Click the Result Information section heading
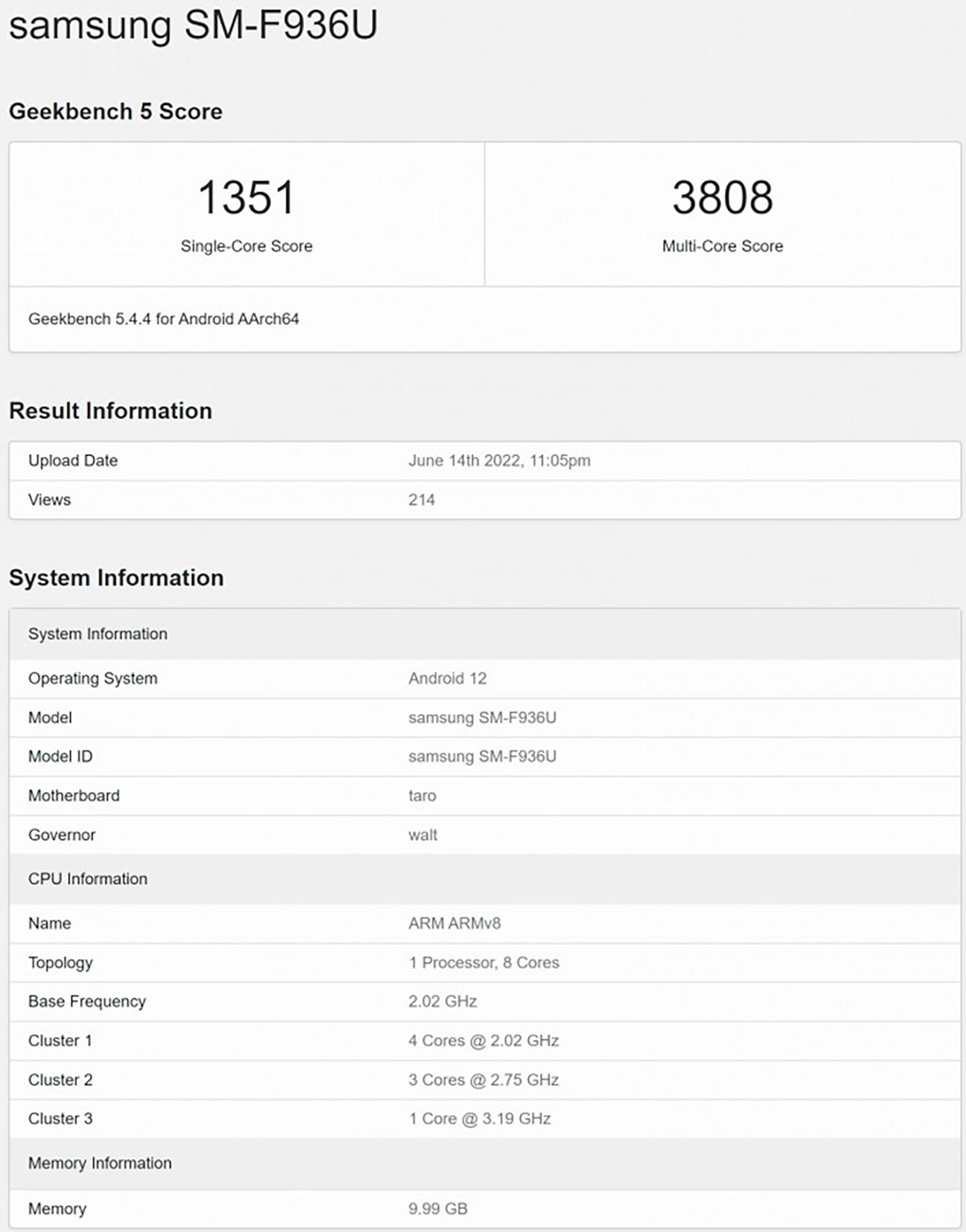 tap(112, 411)
